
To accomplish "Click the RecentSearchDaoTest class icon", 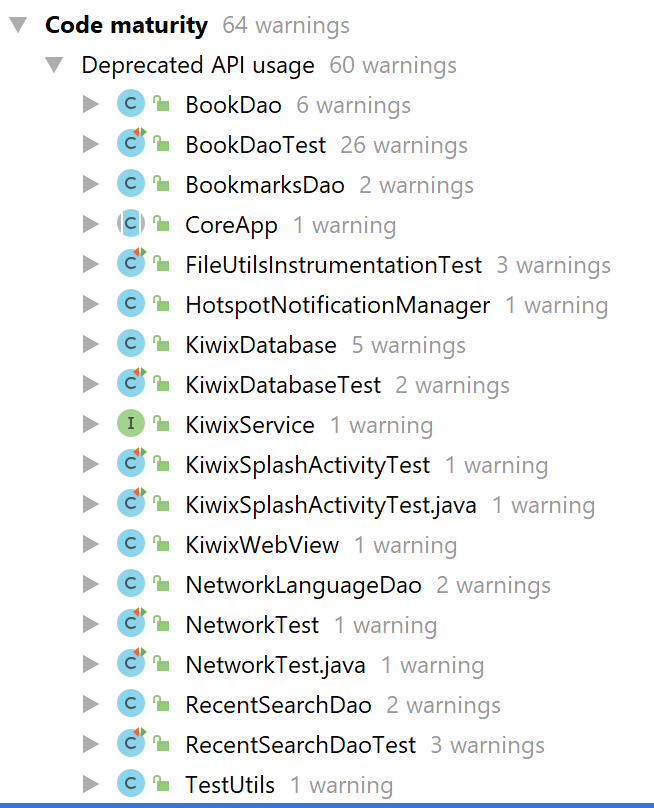I will coord(131,743).
